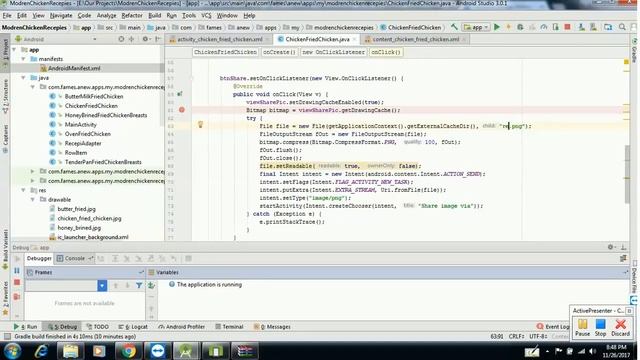Open the VCS menu
640x360 pixels.
click(x=206, y=16)
